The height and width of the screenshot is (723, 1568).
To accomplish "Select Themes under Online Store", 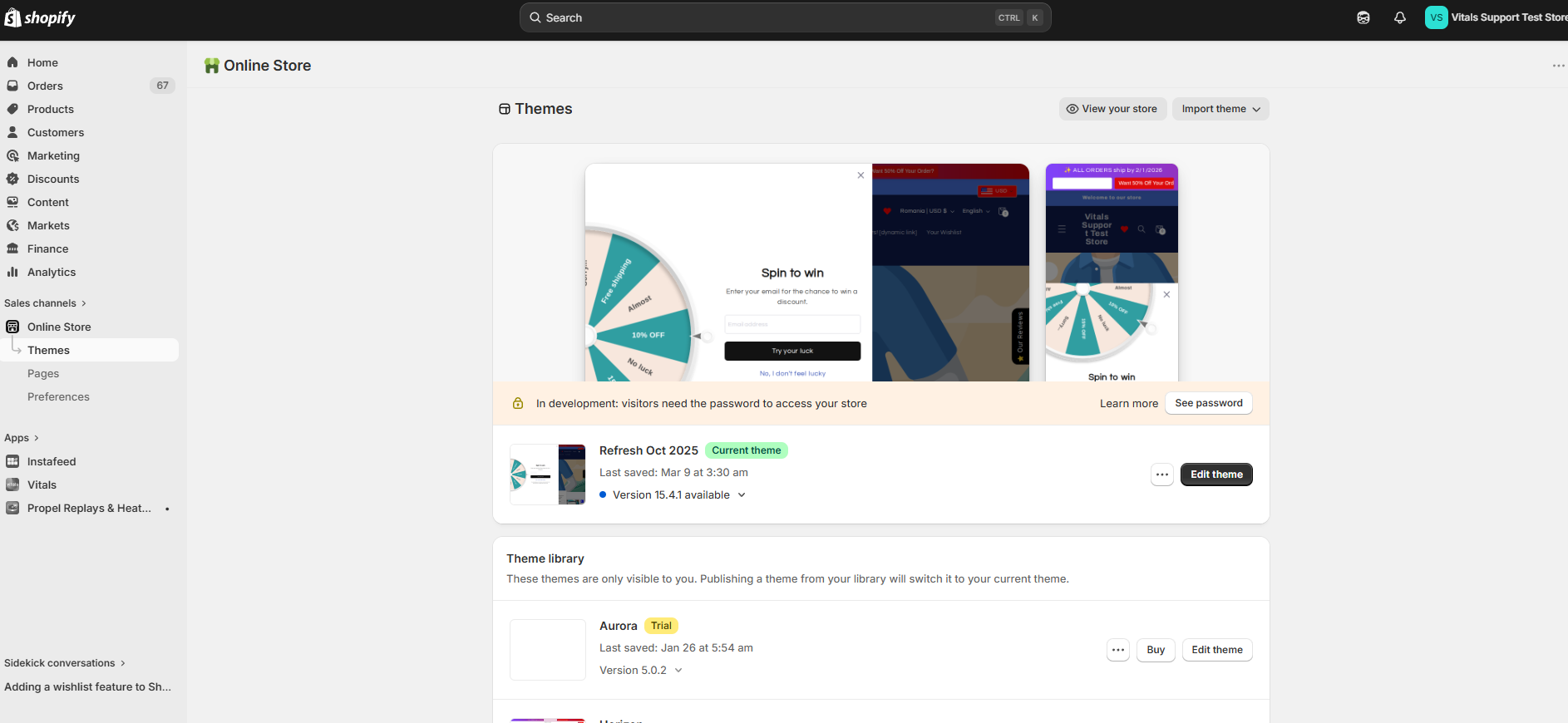I will [x=89, y=350].
